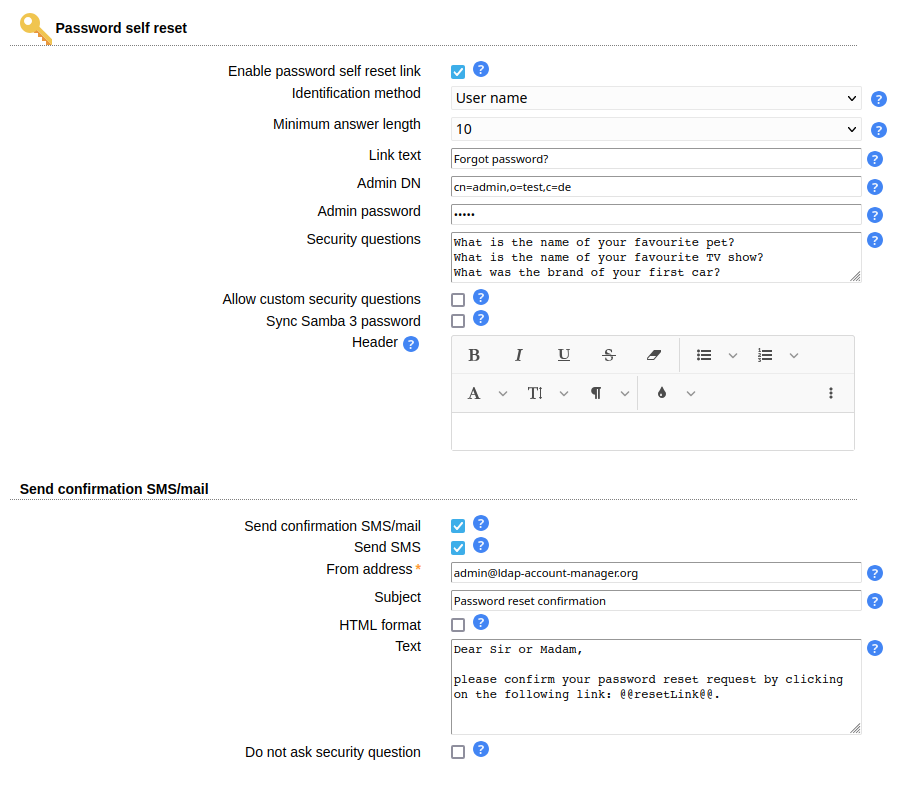Insert an ordered numbered list
This screenshot has width=923, height=789.
765,355
